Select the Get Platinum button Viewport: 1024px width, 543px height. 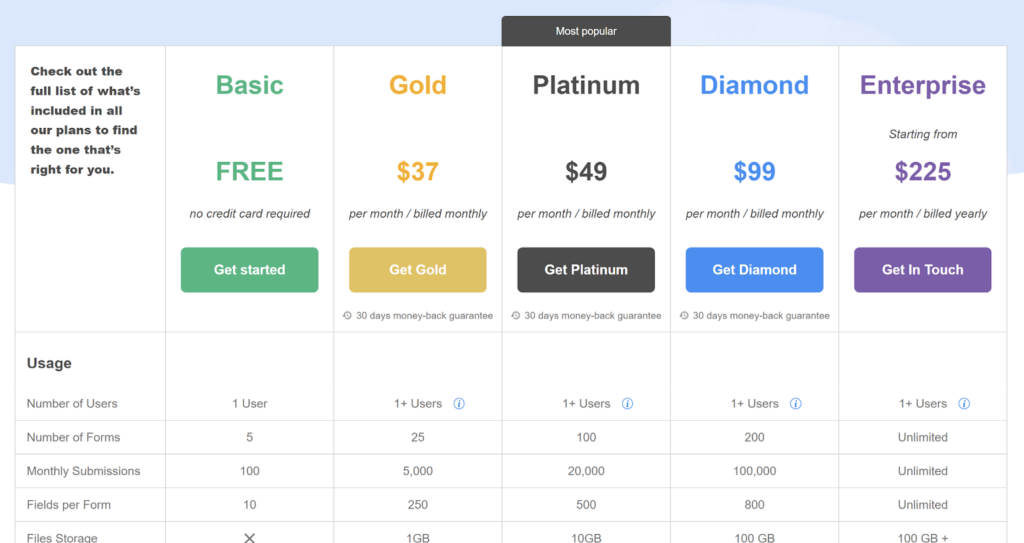click(x=586, y=270)
